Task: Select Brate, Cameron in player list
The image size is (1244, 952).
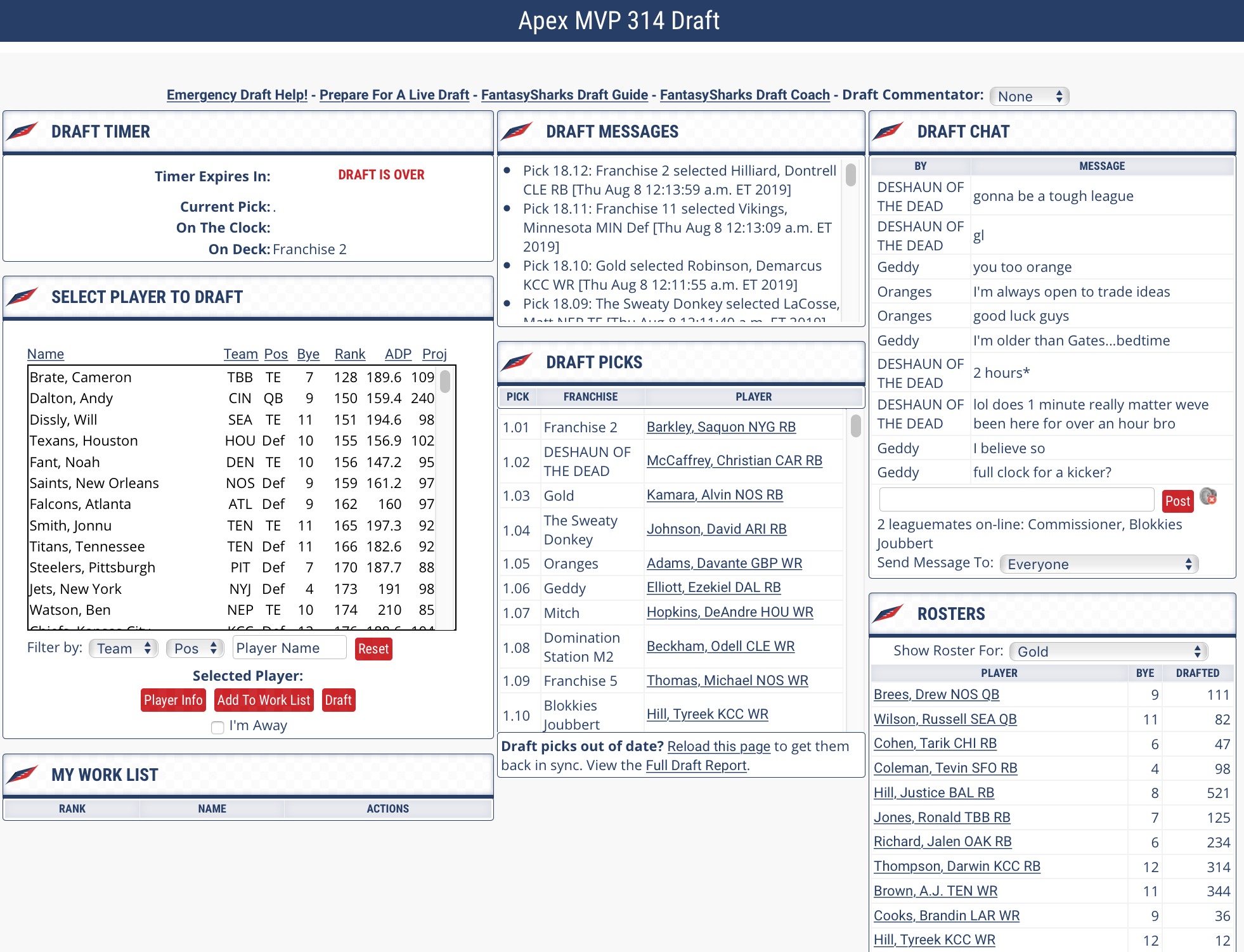Action: click(x=232, y=377)
